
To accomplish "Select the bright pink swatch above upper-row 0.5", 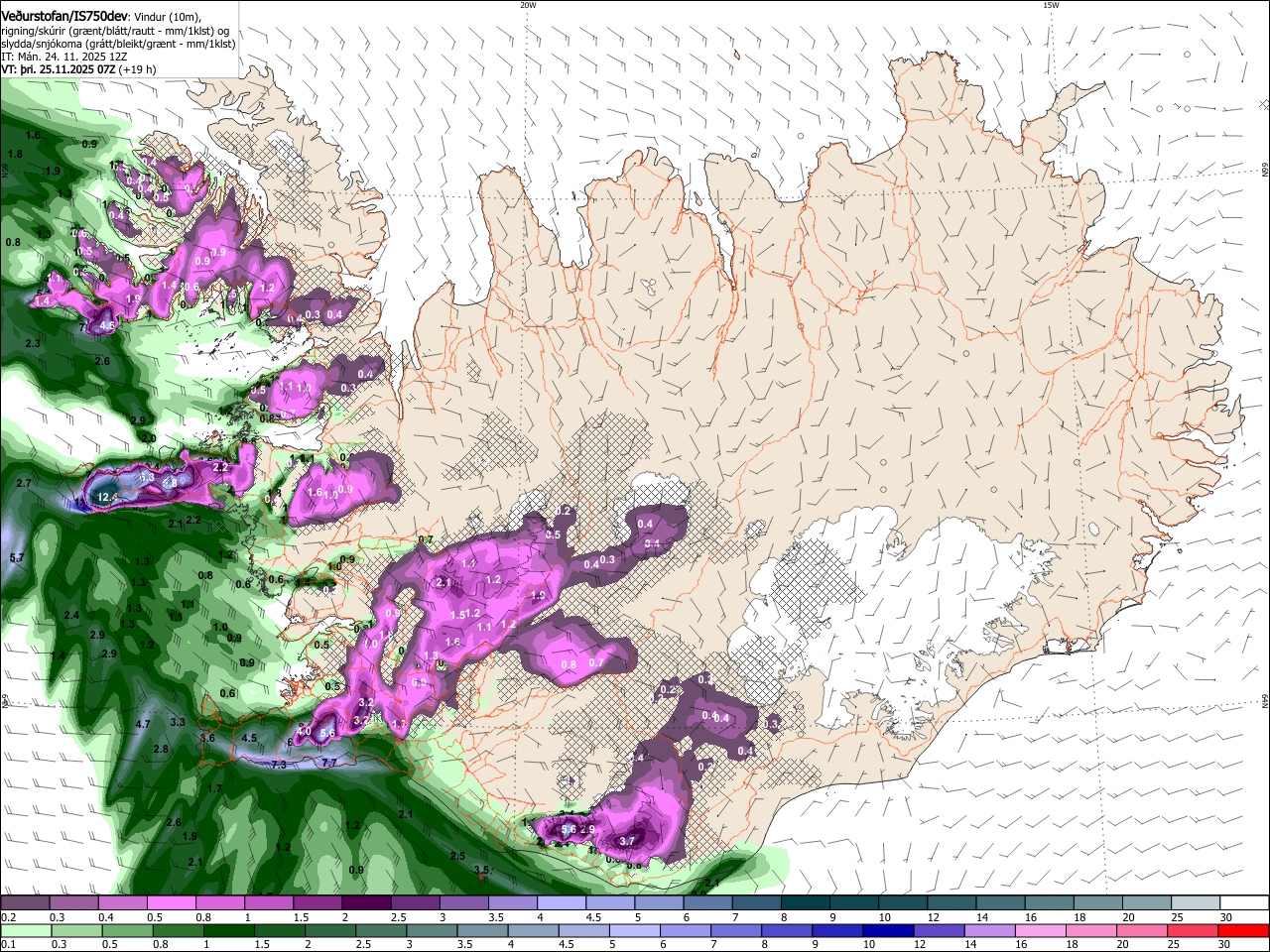I will (172, 903).
